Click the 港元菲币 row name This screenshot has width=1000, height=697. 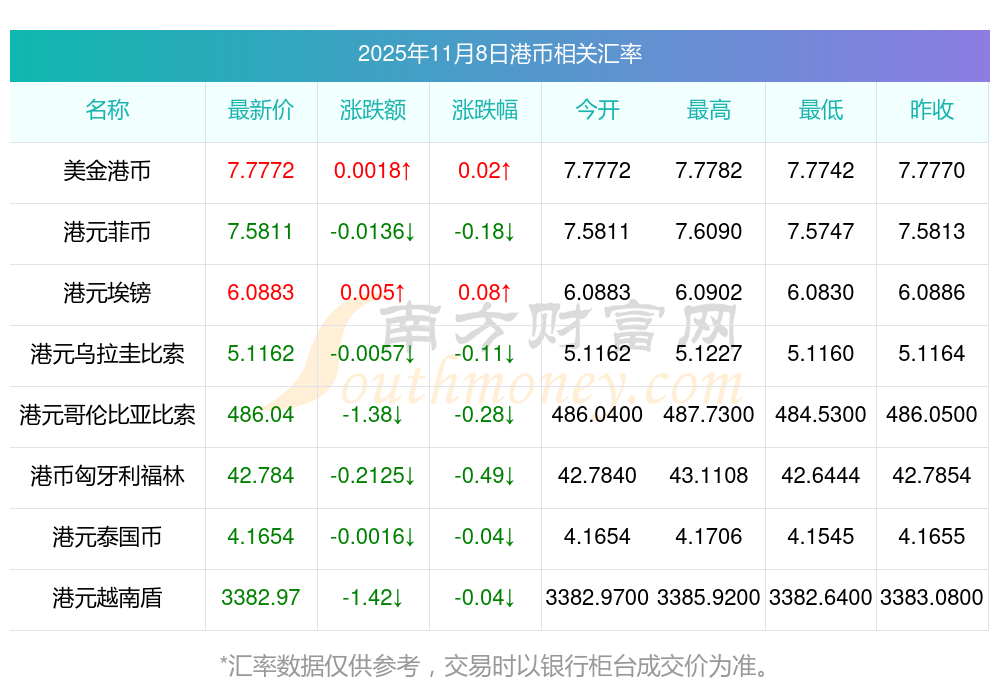(107, 232)
